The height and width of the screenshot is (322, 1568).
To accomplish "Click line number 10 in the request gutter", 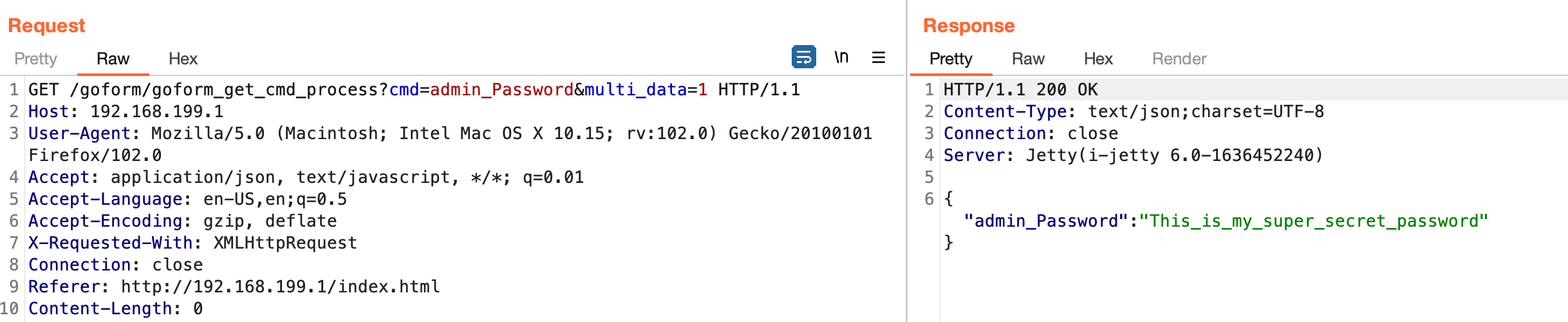I will (x=10, y=308).
